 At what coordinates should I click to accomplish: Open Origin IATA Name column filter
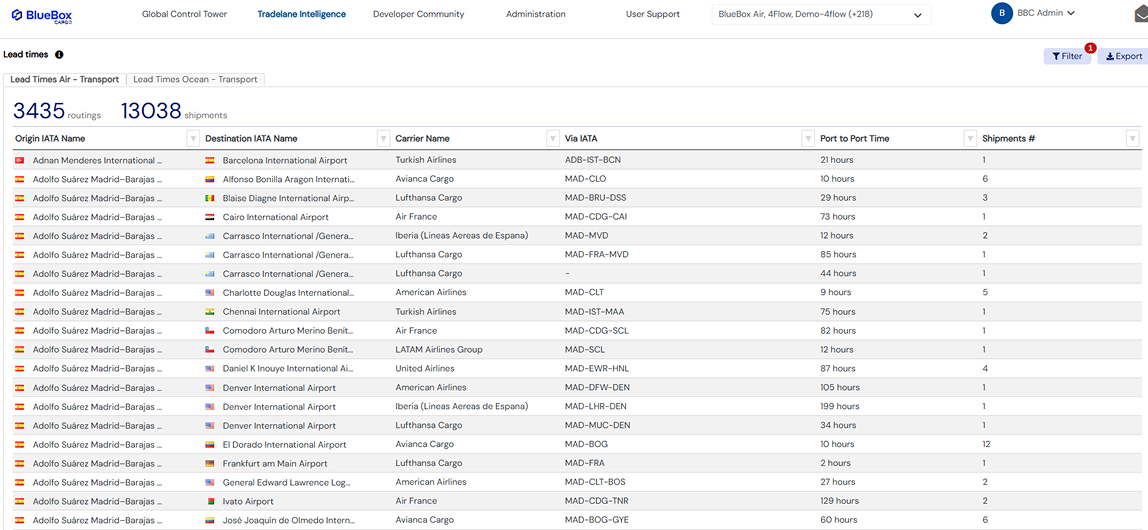click(x=193, y=138)
